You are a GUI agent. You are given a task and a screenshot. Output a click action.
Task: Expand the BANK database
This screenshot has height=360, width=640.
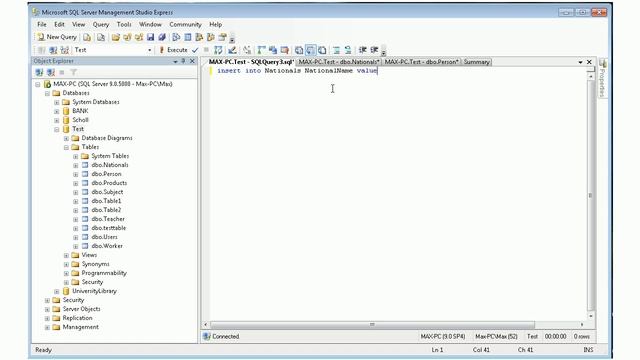click(x=57, y=111)
